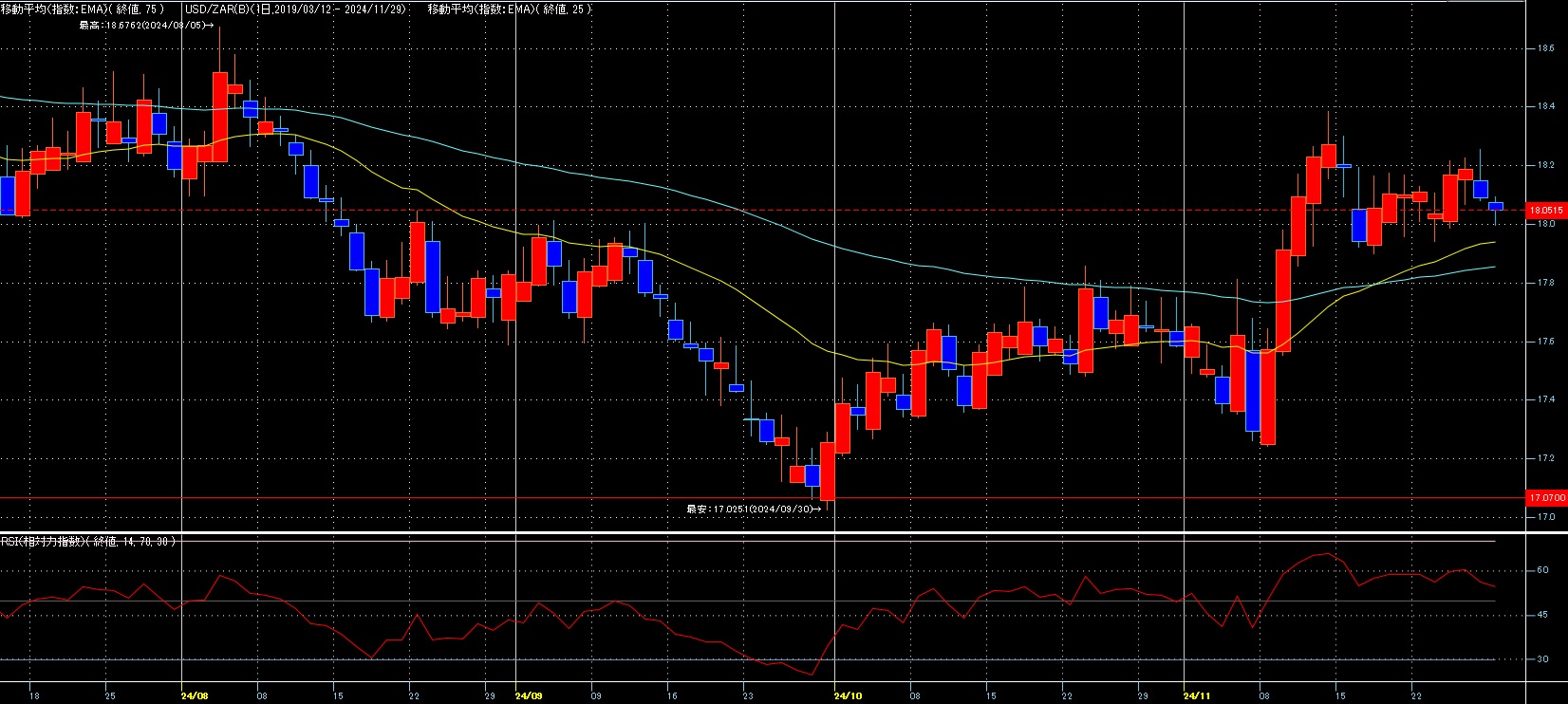Click the 17.4 price axis label
1568x704 pixels.
[x=1546, y=399]
